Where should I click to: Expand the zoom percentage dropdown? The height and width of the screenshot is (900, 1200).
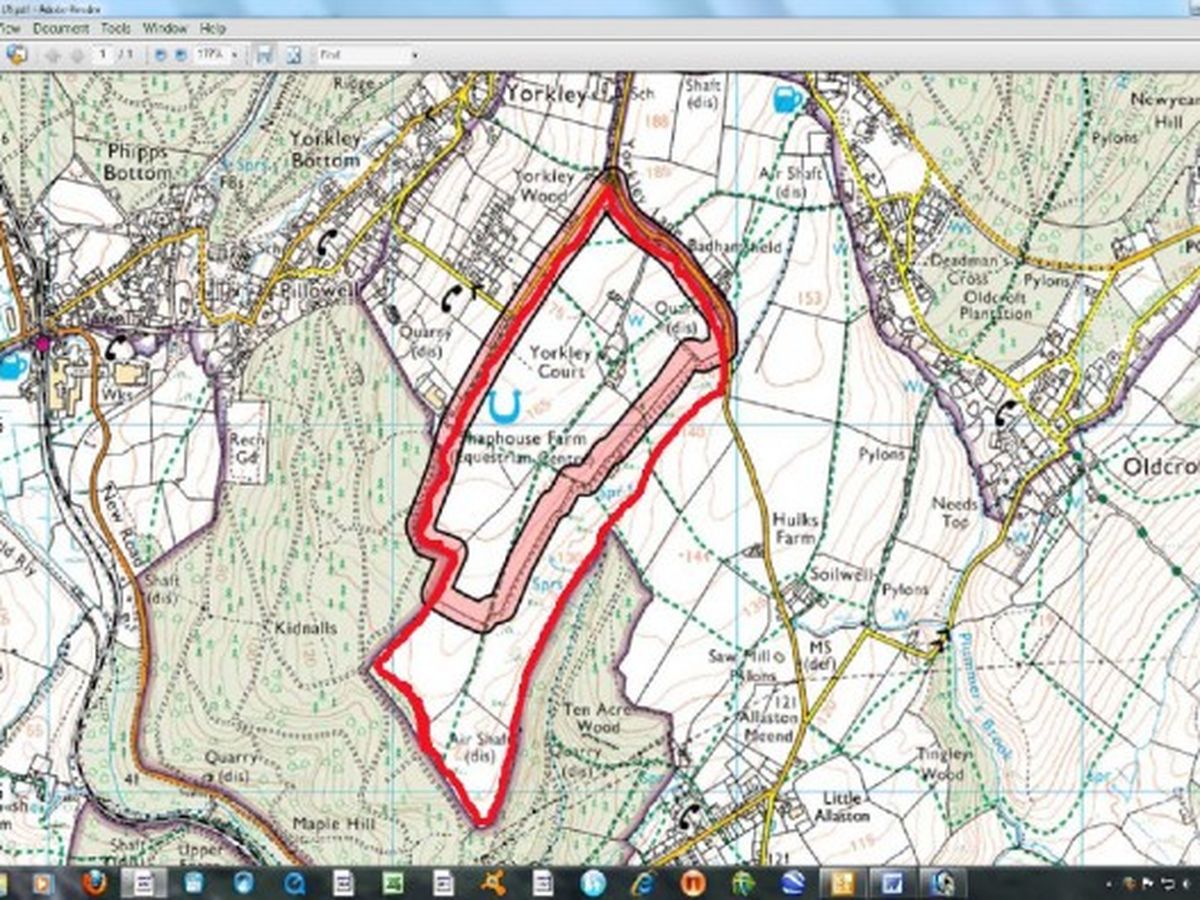tap(234, 55)
